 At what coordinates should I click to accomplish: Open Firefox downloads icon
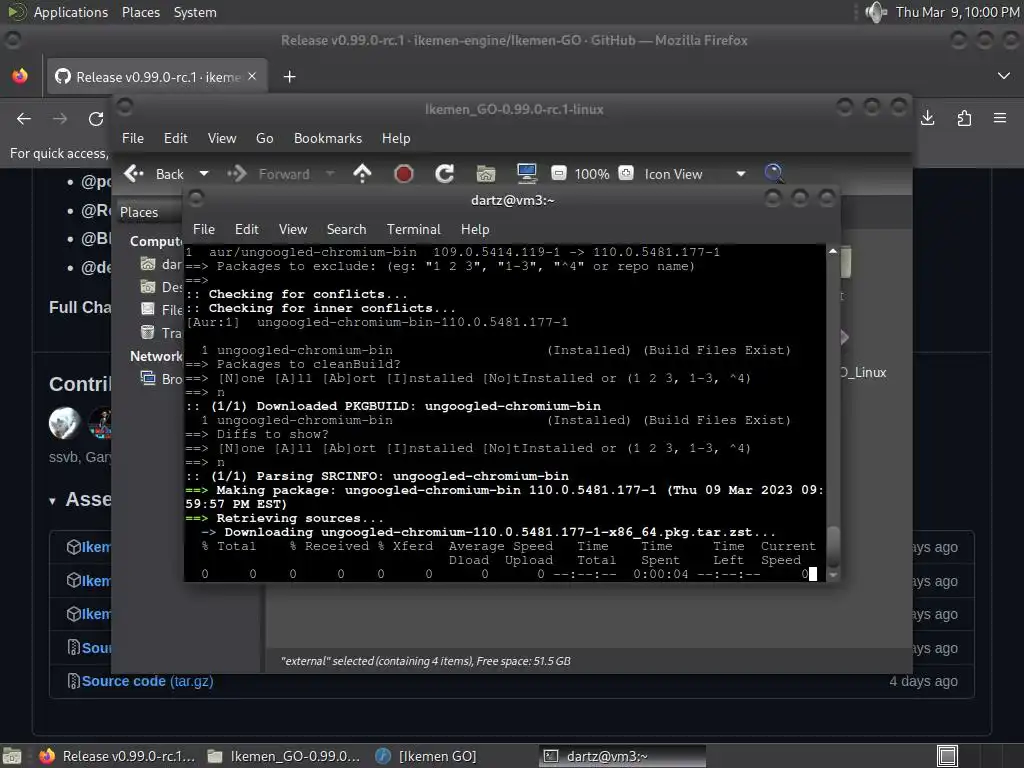[x=927, y=118]
